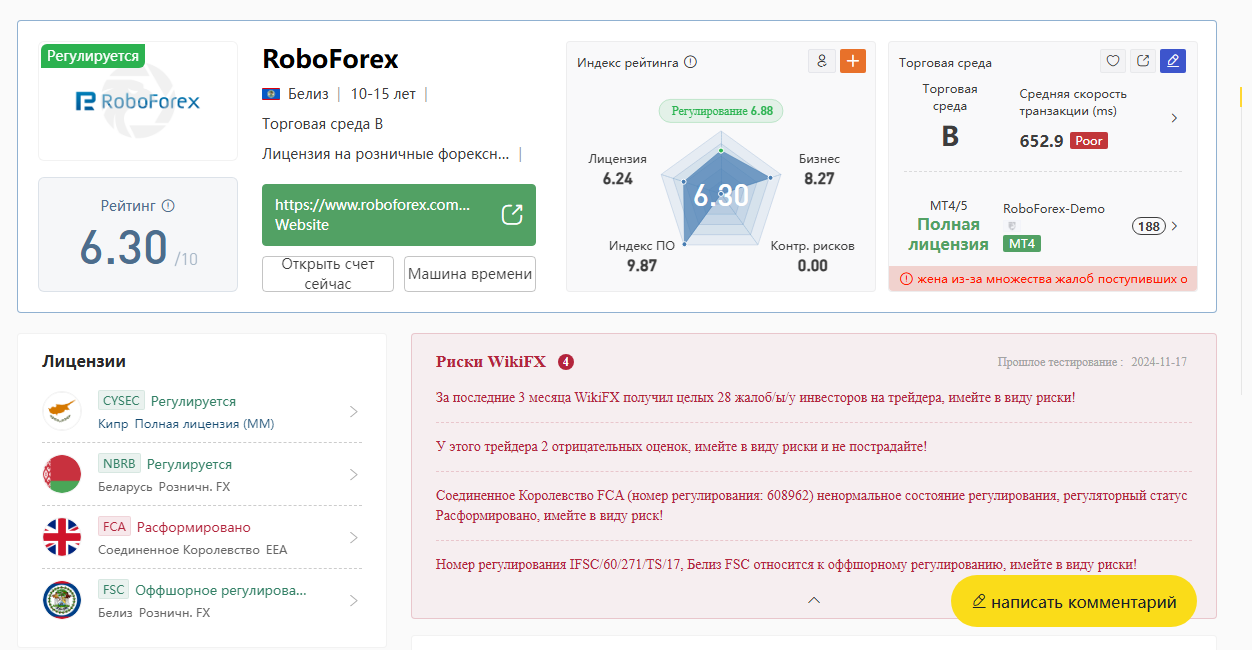Click Оффшорное регулирова... status text
The width and height of the screenshot is (1252, 650).
[x=221, y=590]
